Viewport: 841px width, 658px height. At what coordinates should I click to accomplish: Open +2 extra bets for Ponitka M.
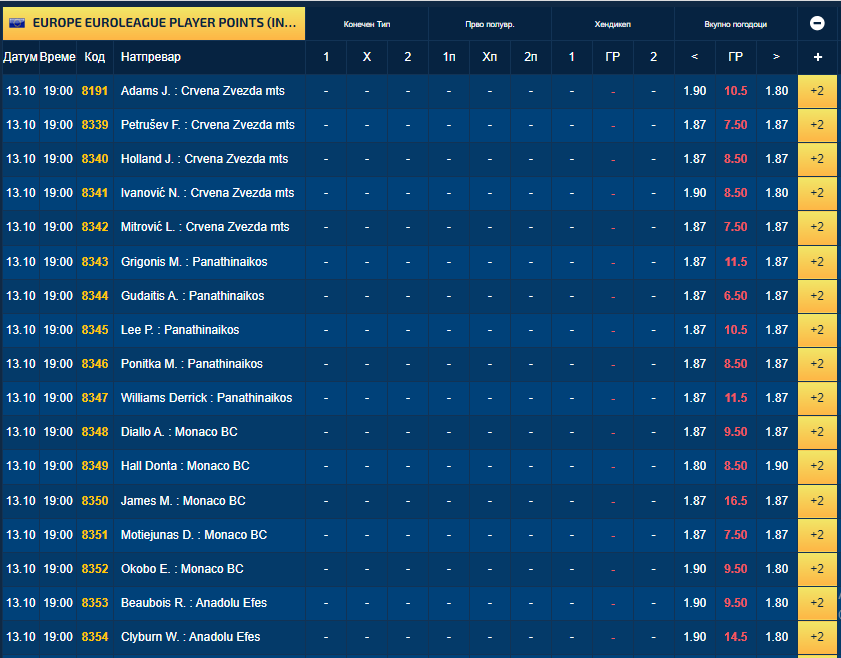817,364
